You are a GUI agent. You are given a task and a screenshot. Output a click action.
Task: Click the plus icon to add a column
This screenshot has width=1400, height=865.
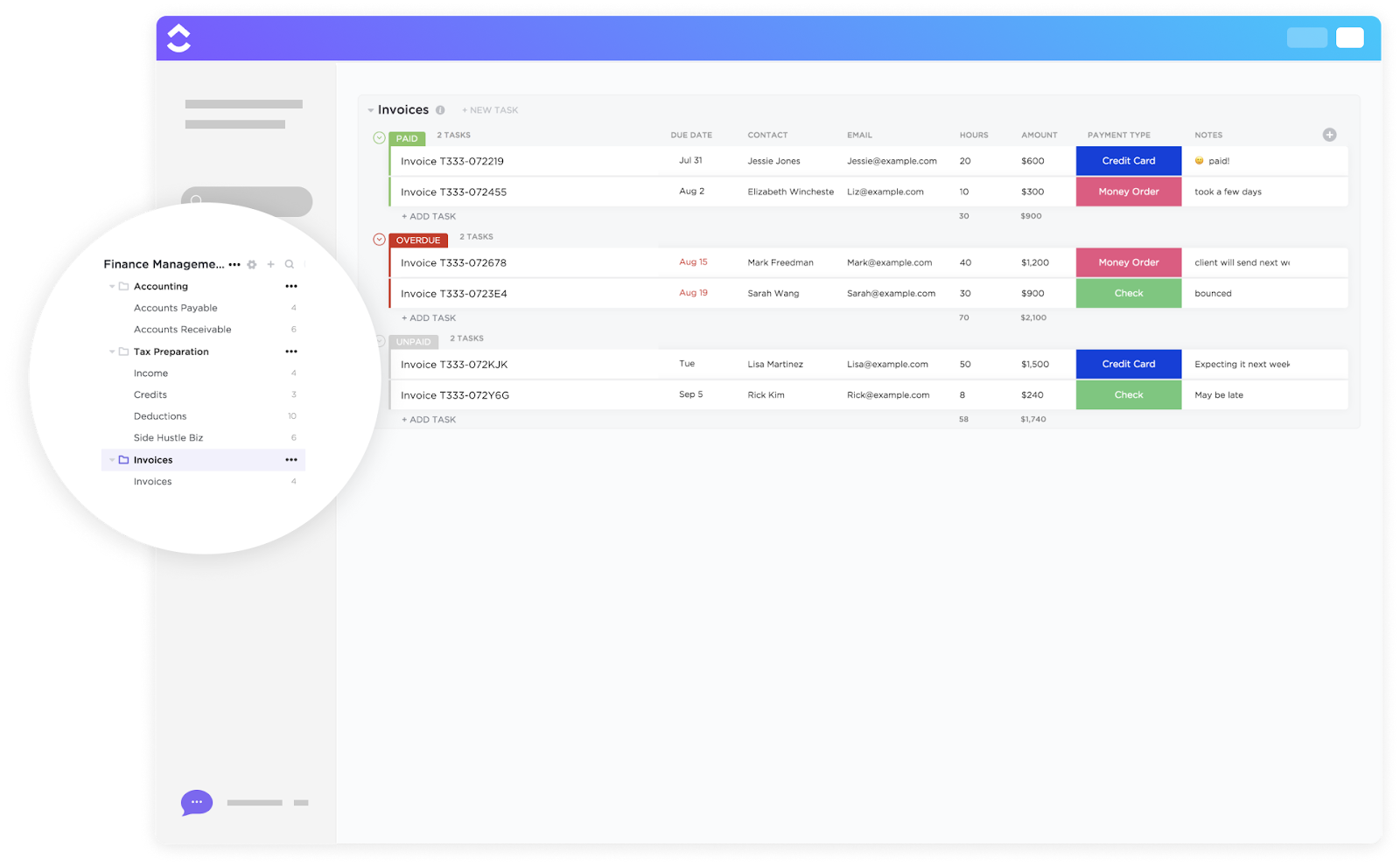pos(1329,134)
